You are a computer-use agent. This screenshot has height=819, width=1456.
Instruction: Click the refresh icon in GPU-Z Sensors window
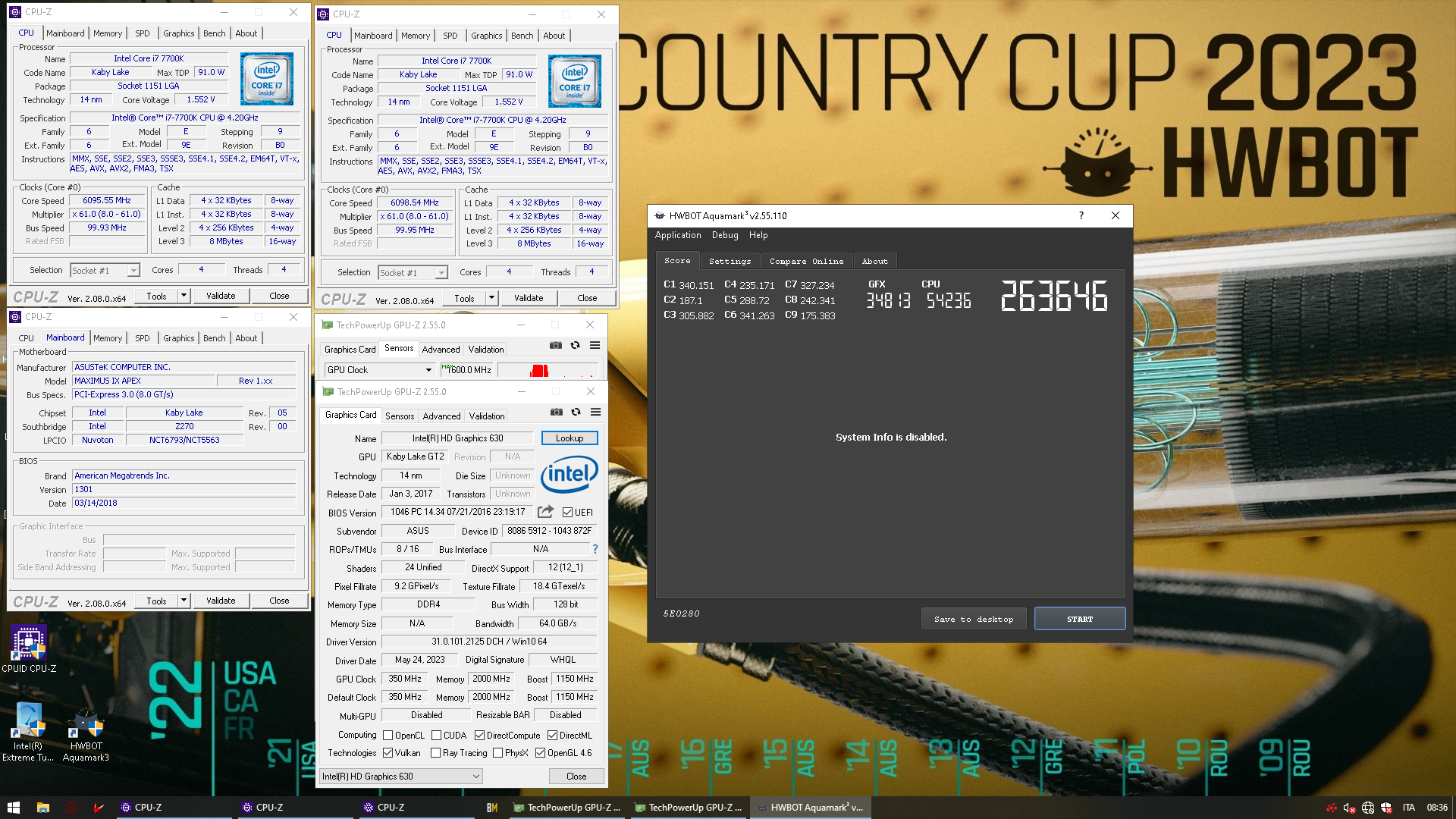[x=576, y=345]
